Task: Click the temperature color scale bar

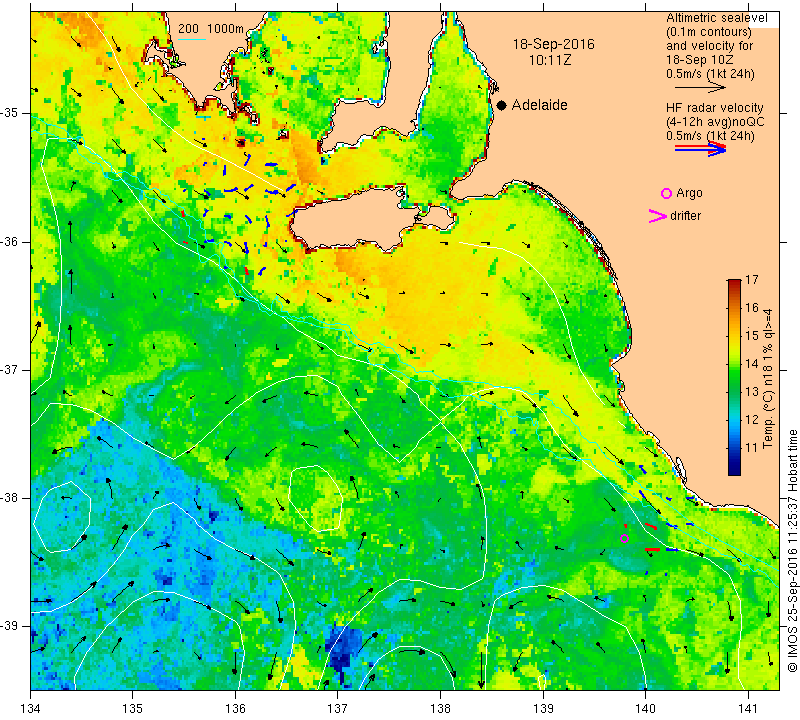Action: pyautogui.click(x=734, y=377)
